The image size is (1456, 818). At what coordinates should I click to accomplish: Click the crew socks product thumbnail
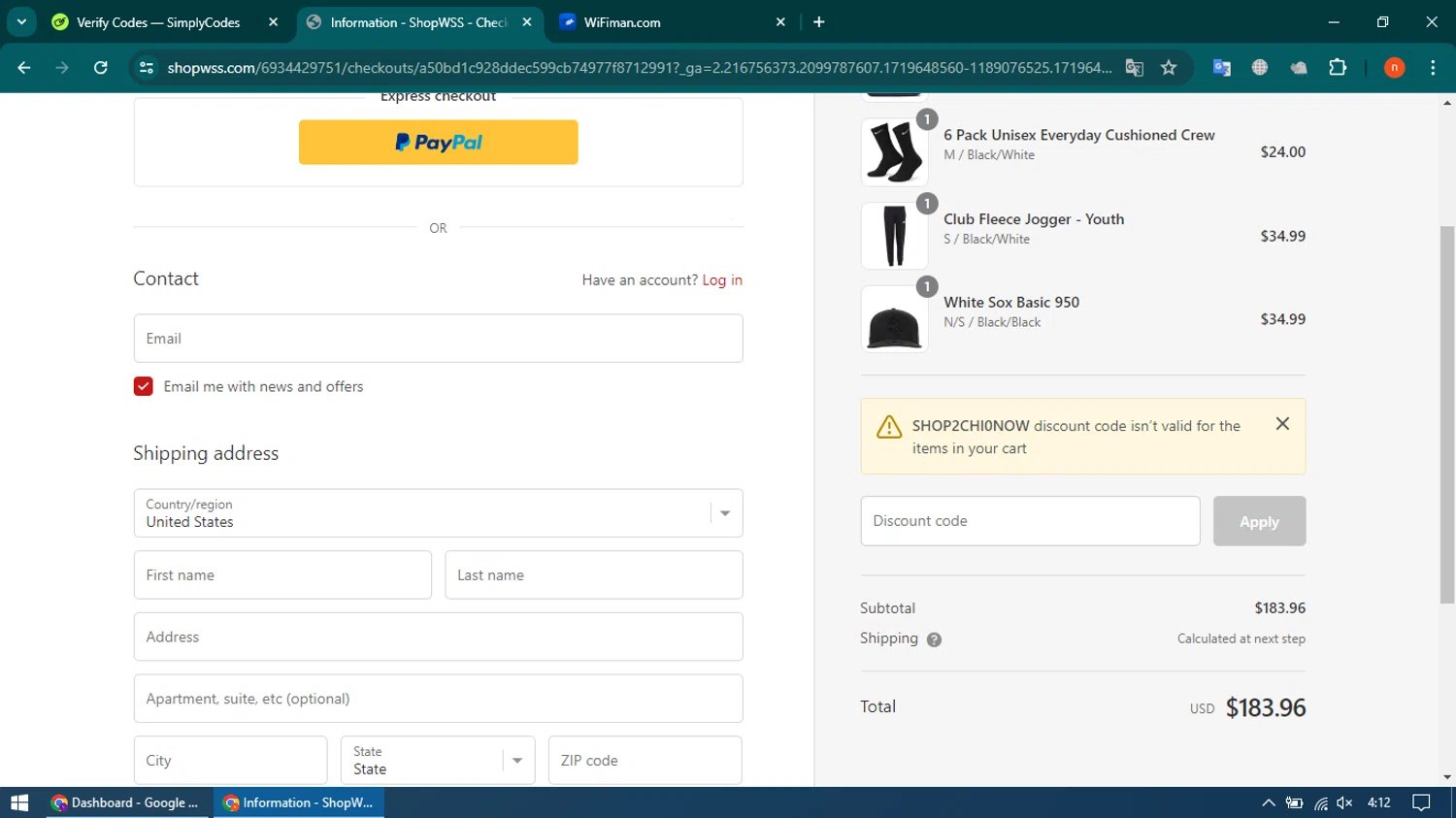[x=894, y=152]
